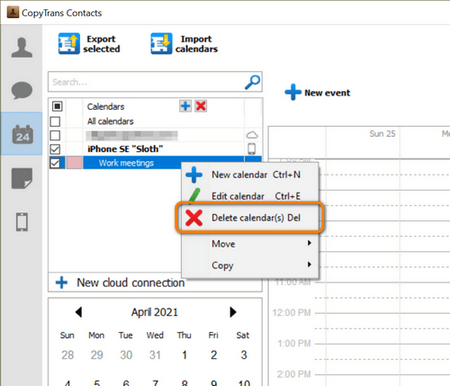Viewport: 450px width, 386px height.
Task: Click the 1:00 PM time slot label
Action: pos(294,343)
